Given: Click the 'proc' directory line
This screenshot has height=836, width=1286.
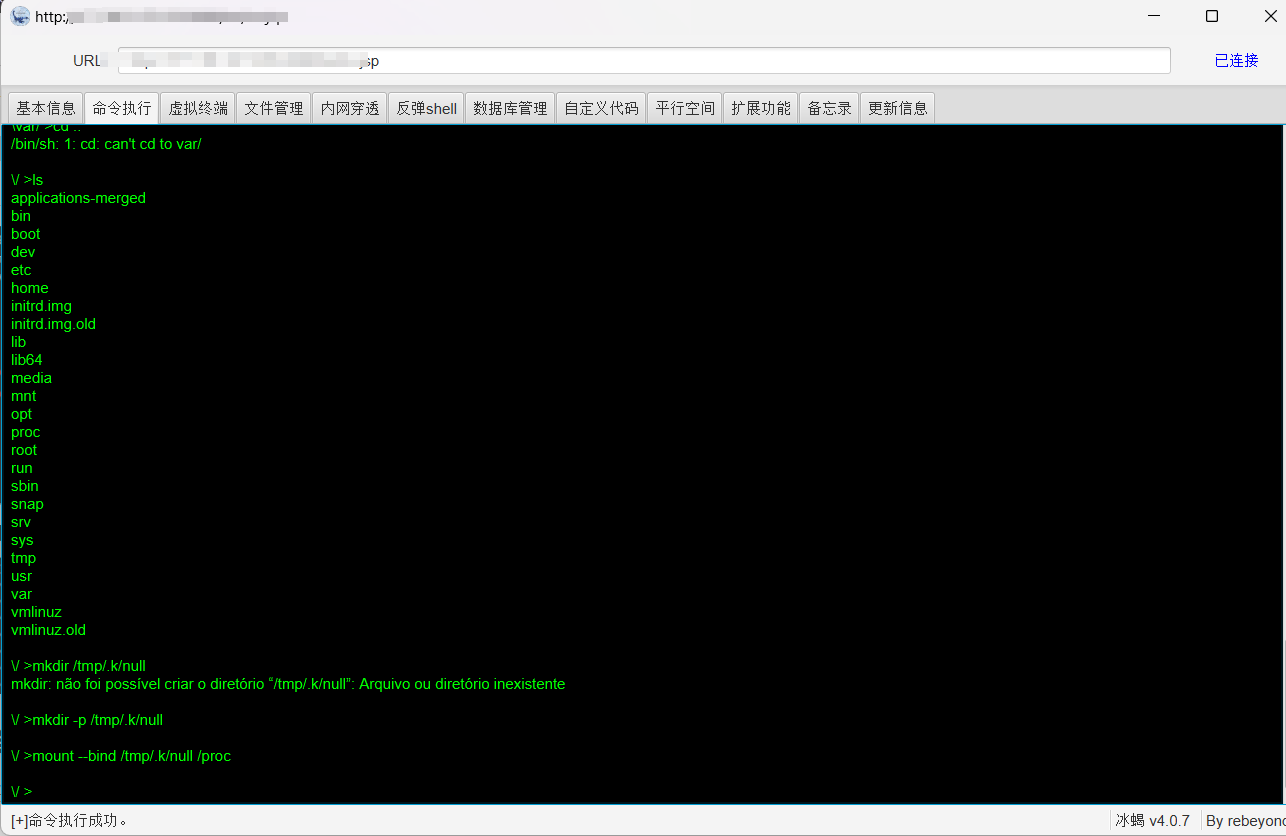Looking at the screenshot, I should point(26,432).
